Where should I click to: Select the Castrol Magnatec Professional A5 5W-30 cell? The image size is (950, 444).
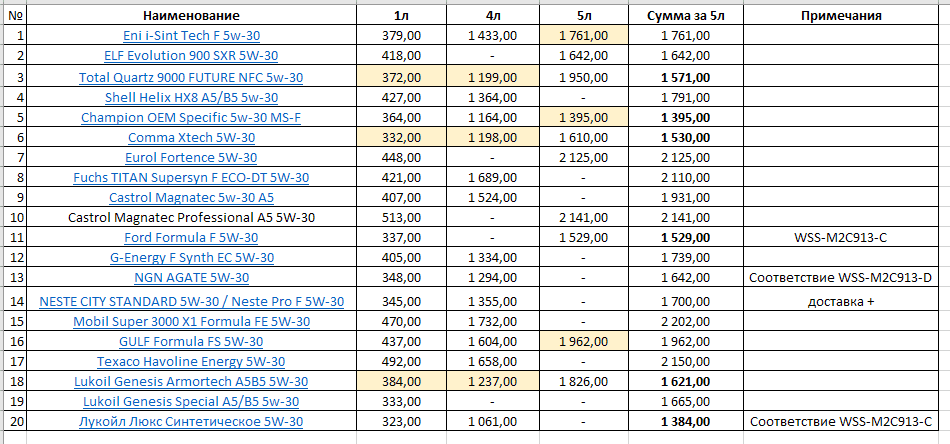[x=191, y=217]
